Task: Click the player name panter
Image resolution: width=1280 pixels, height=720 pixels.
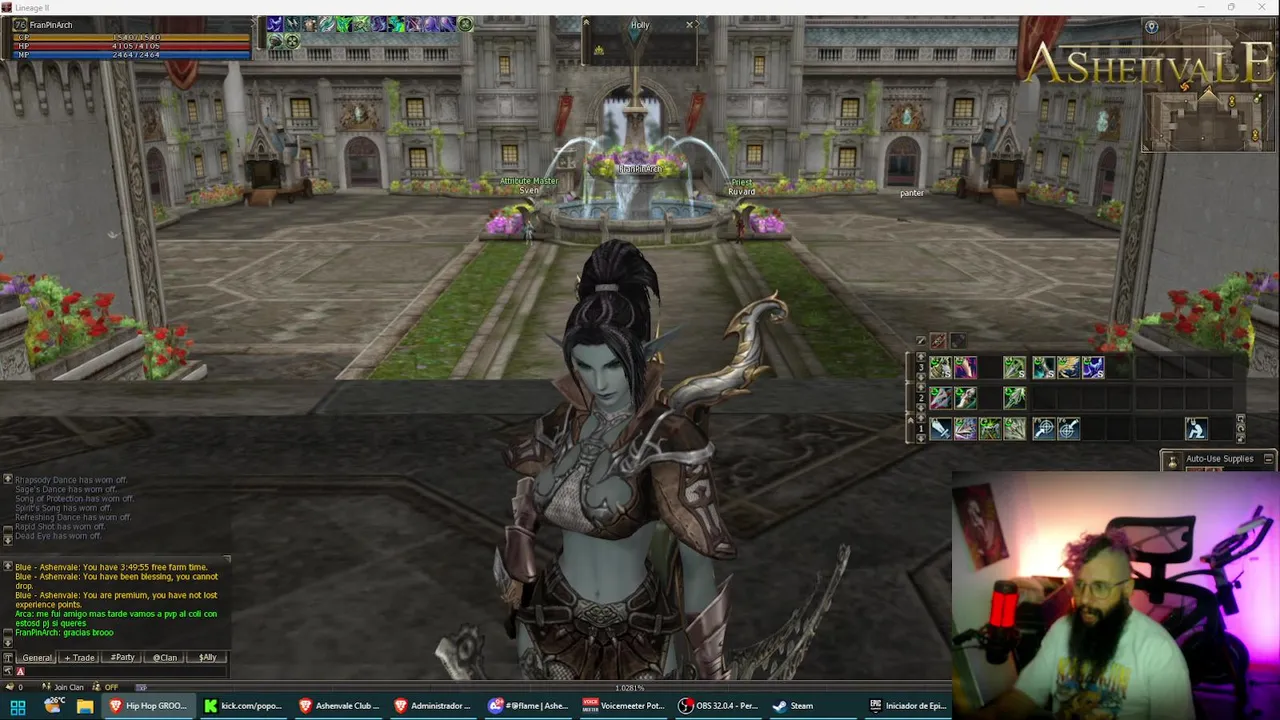Action: (912, 193)
